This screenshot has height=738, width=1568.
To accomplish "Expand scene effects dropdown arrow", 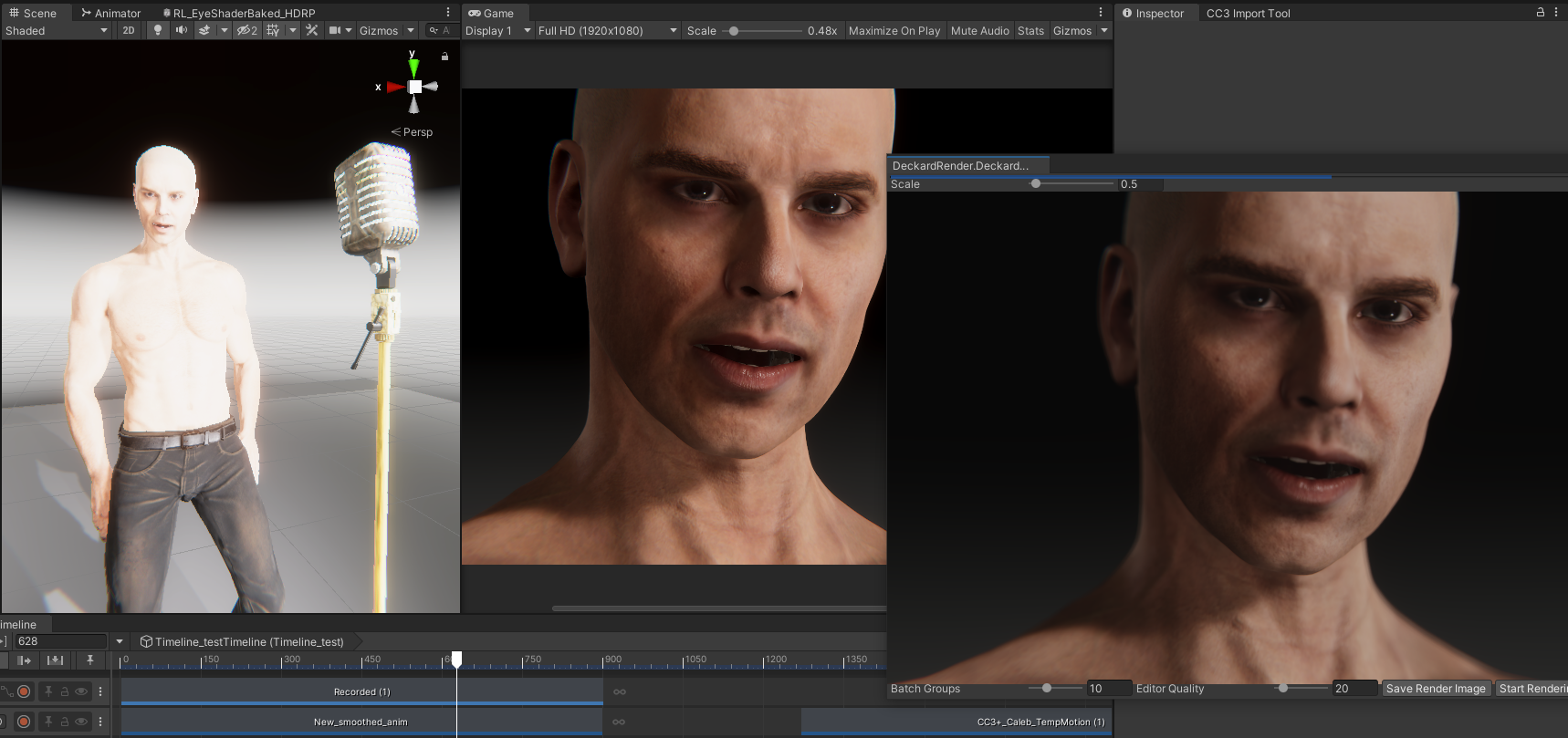I will coord(224,30).
